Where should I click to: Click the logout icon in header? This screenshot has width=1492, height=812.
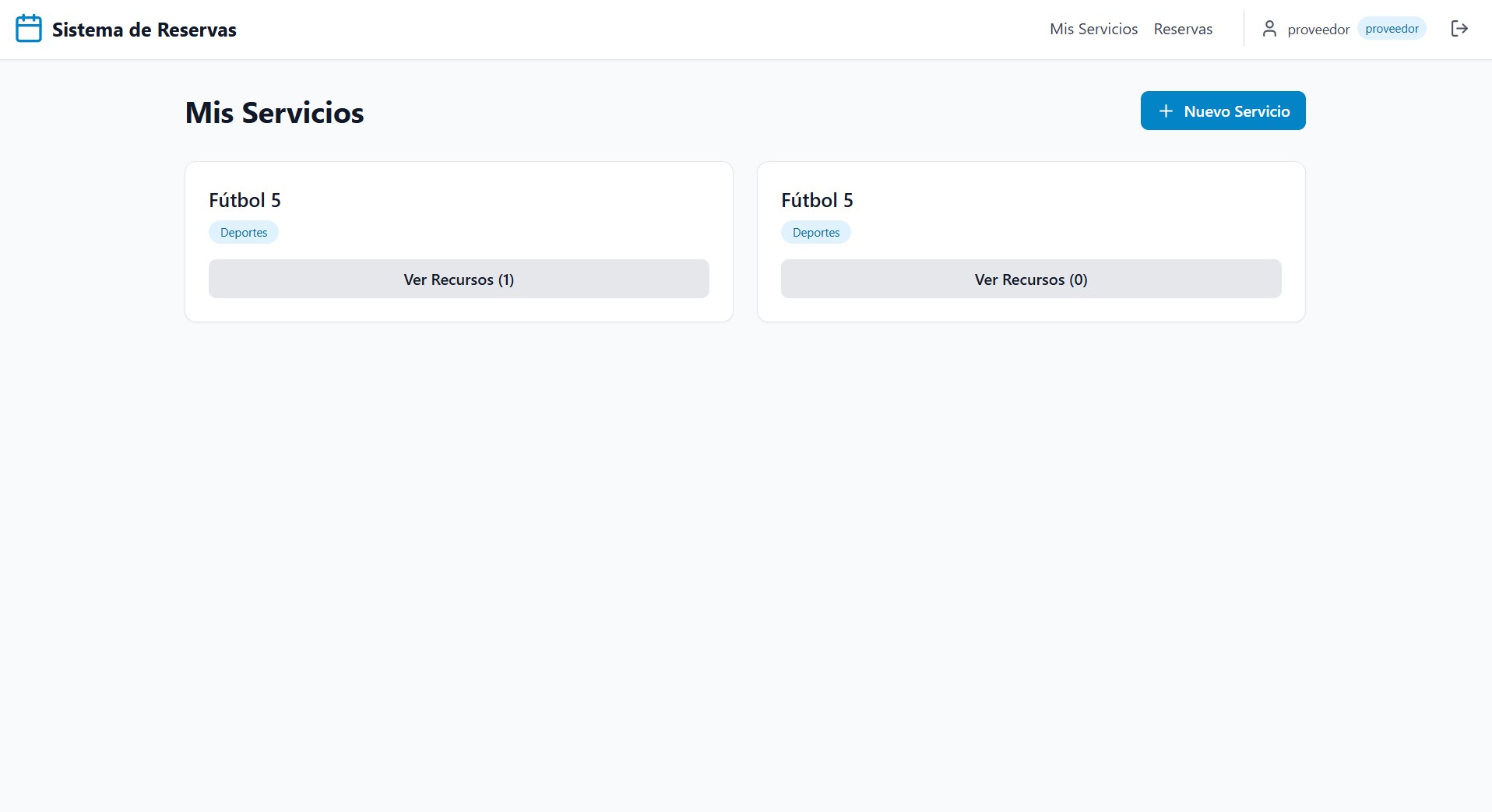point(1459,29)
